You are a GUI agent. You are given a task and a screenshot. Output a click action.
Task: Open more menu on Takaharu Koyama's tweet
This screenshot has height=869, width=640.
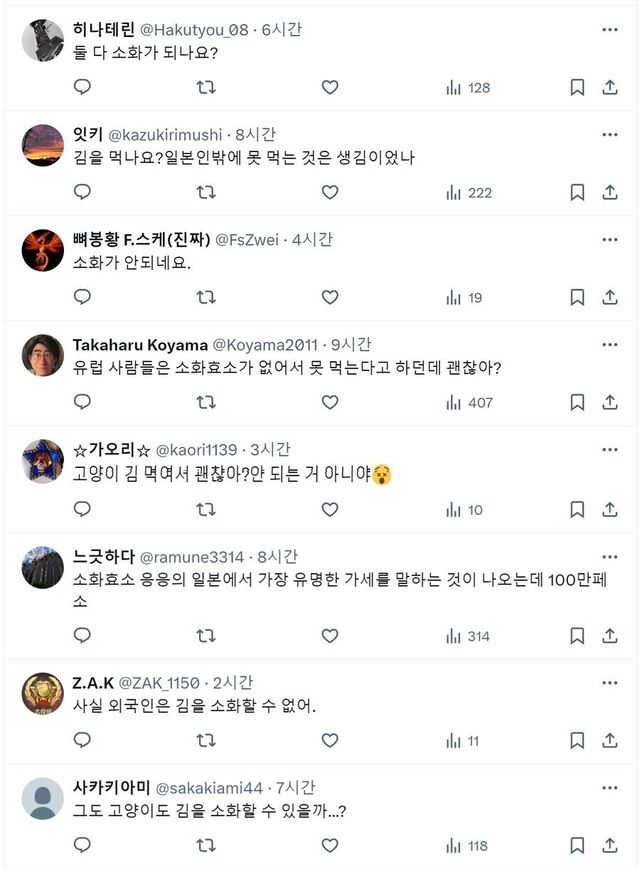click(609, 344)
